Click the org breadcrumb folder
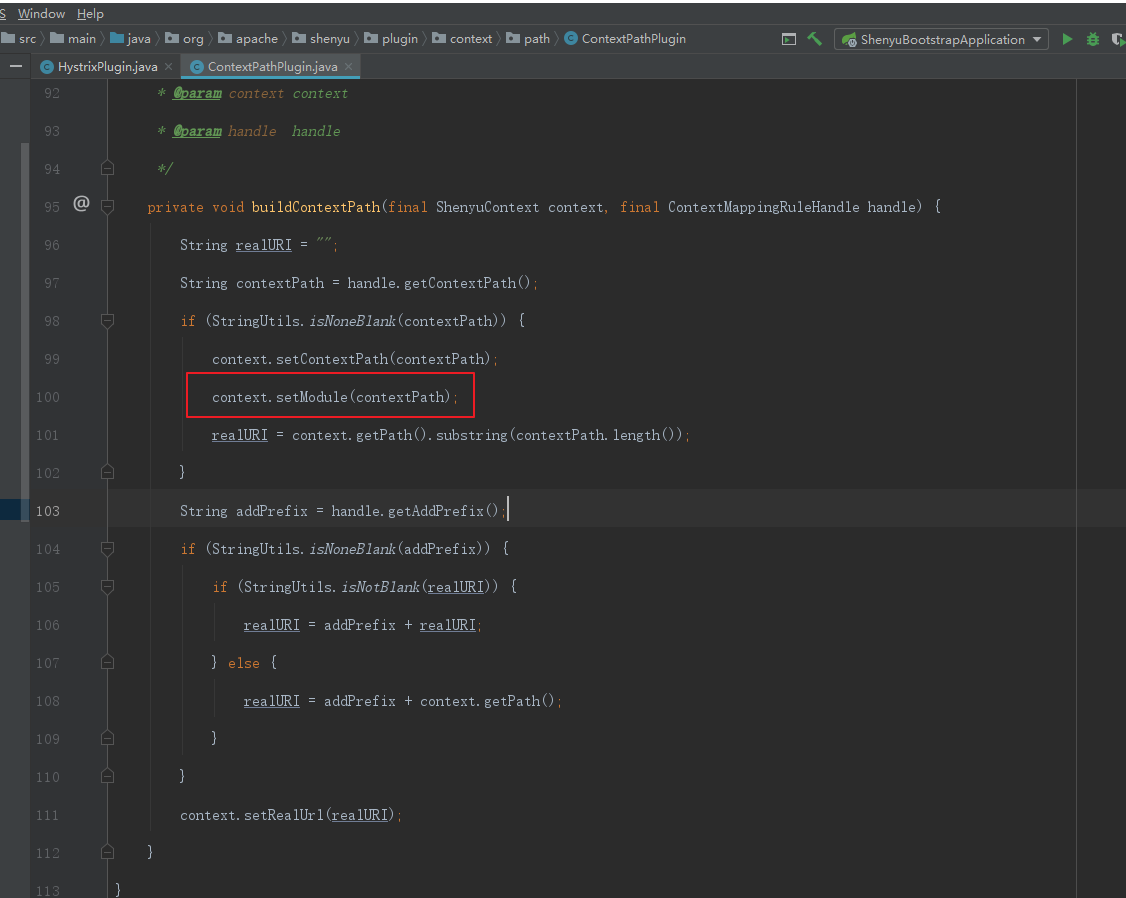The width and height of the screenshot is (1126, 898). [184, 39]
